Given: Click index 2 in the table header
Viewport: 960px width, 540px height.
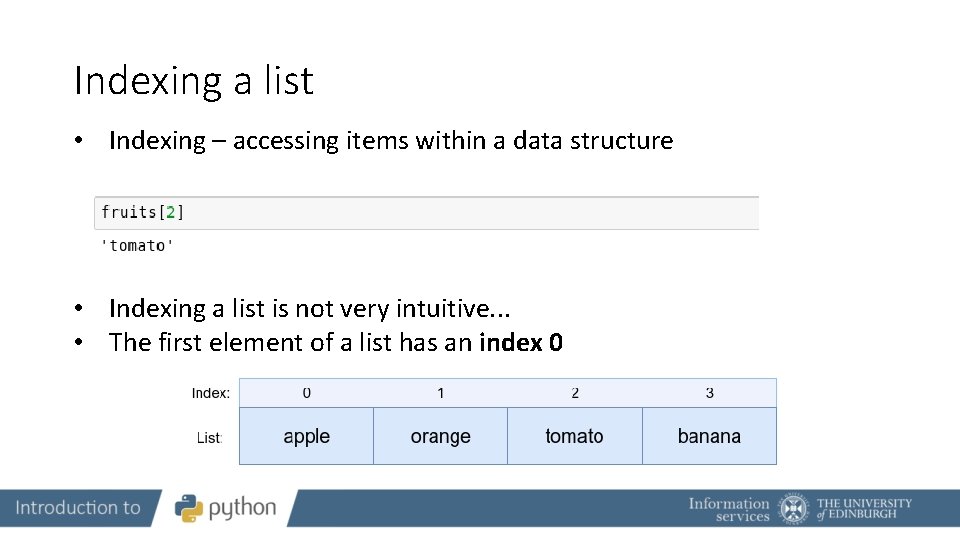Looking at the screenshot, I should [575, 393].
